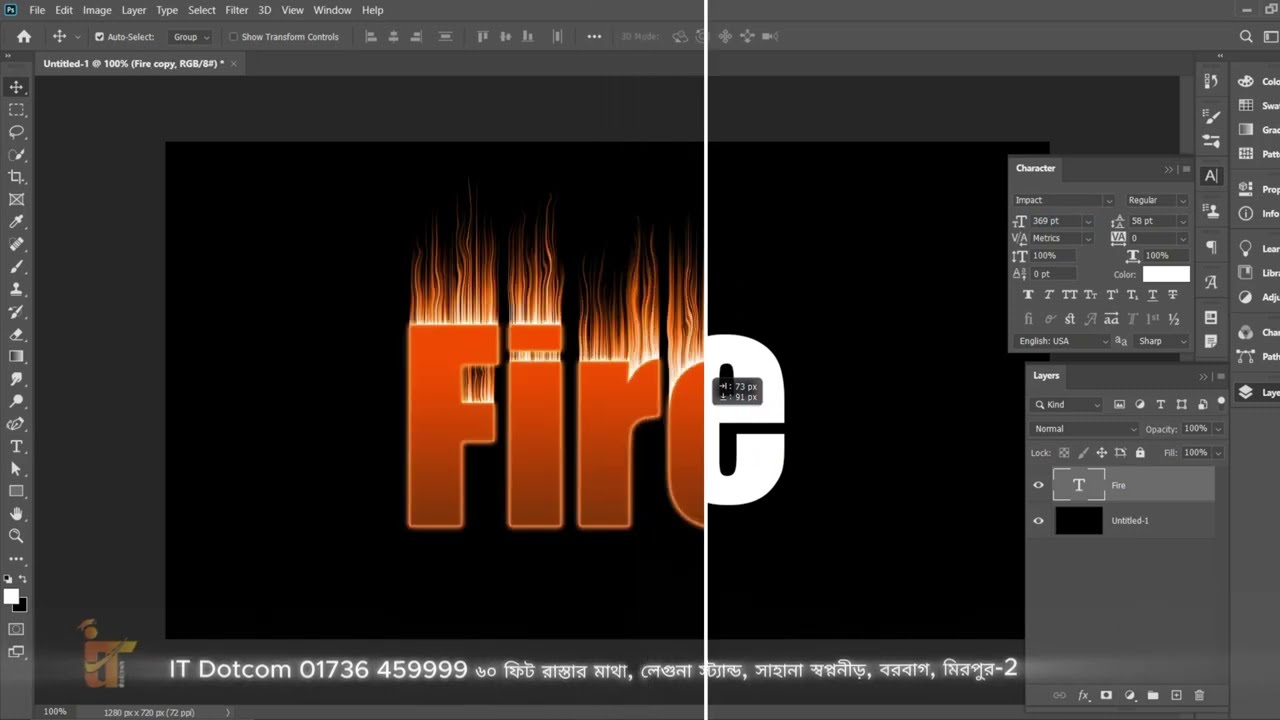Viewport: 1280px width, 720px height.
Task: Open the 58 pt leading dropdown
Action: click(1183, 221)
